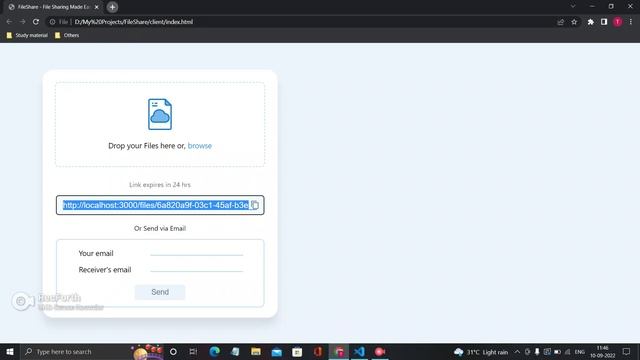
Task: Open Mail app from taskbar
Action: [x=276, y=351]
